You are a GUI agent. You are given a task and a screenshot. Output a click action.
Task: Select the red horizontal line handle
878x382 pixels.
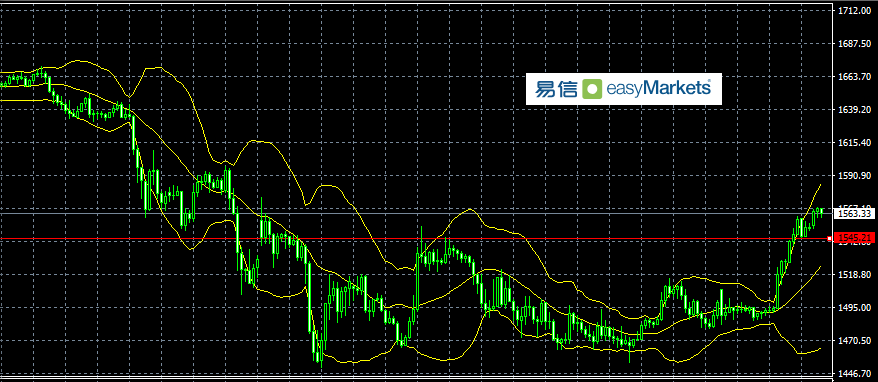[x=829, y=239]
